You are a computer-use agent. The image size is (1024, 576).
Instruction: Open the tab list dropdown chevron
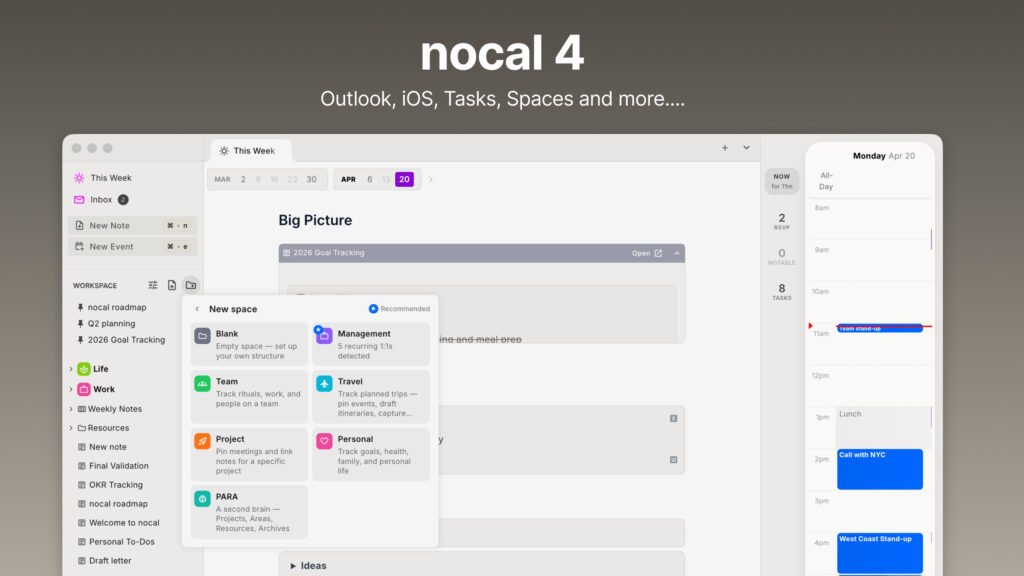coord(746,148)
